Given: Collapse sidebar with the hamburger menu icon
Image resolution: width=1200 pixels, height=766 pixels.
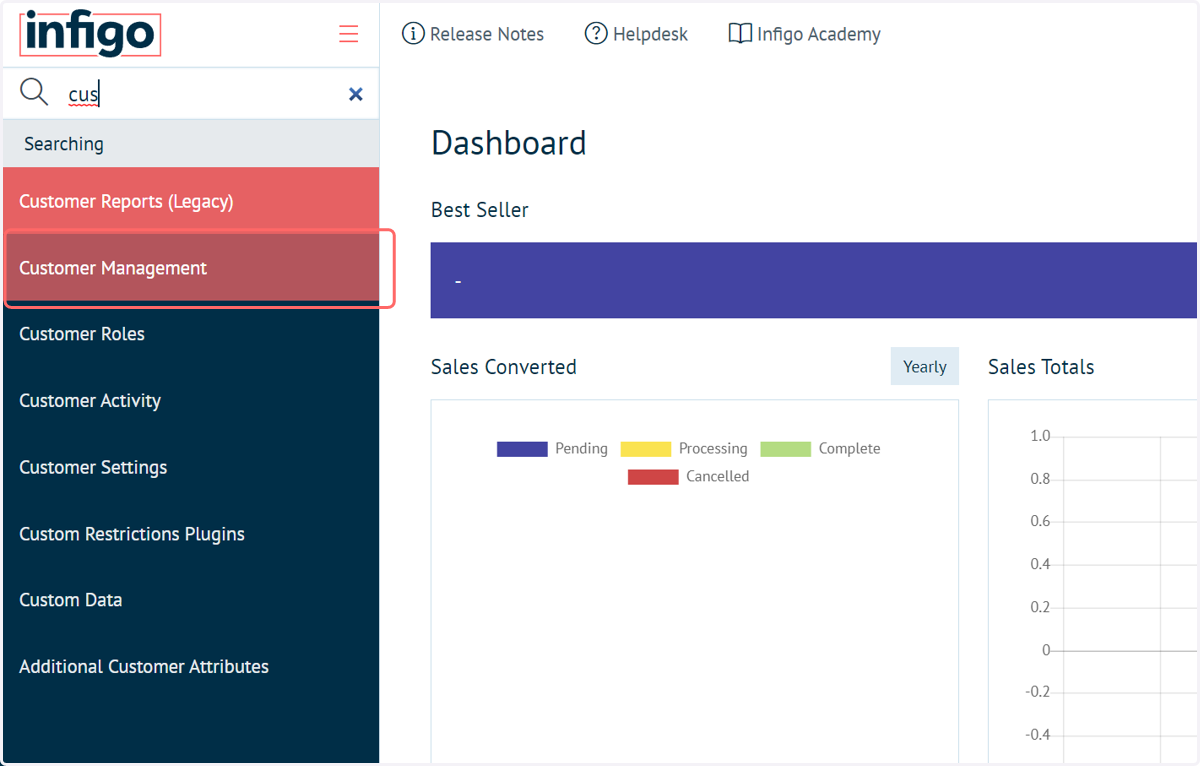Looking at the screenshot, I should click(348, 34).
